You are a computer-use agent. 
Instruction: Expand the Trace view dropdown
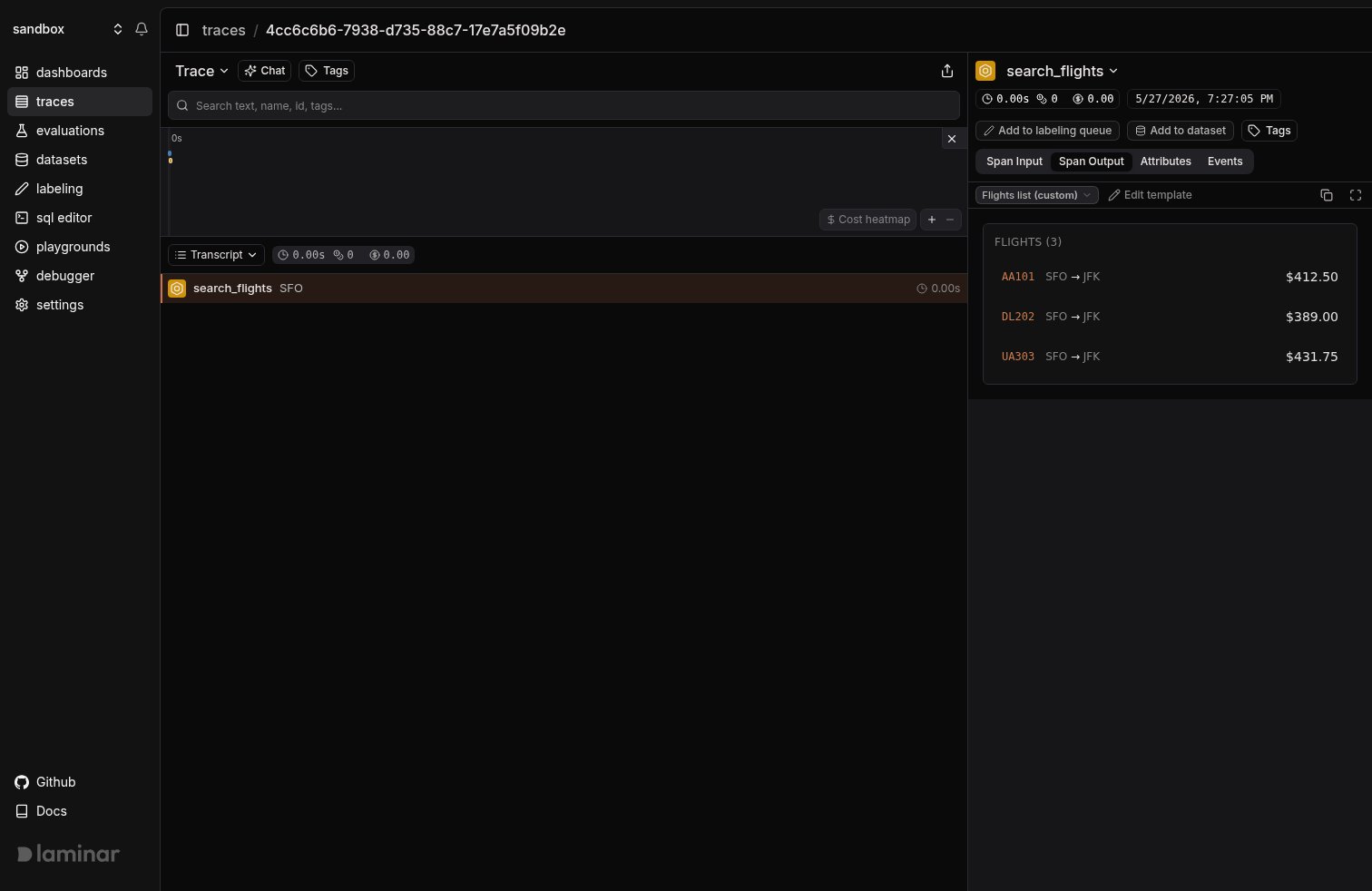coord(201,71)
